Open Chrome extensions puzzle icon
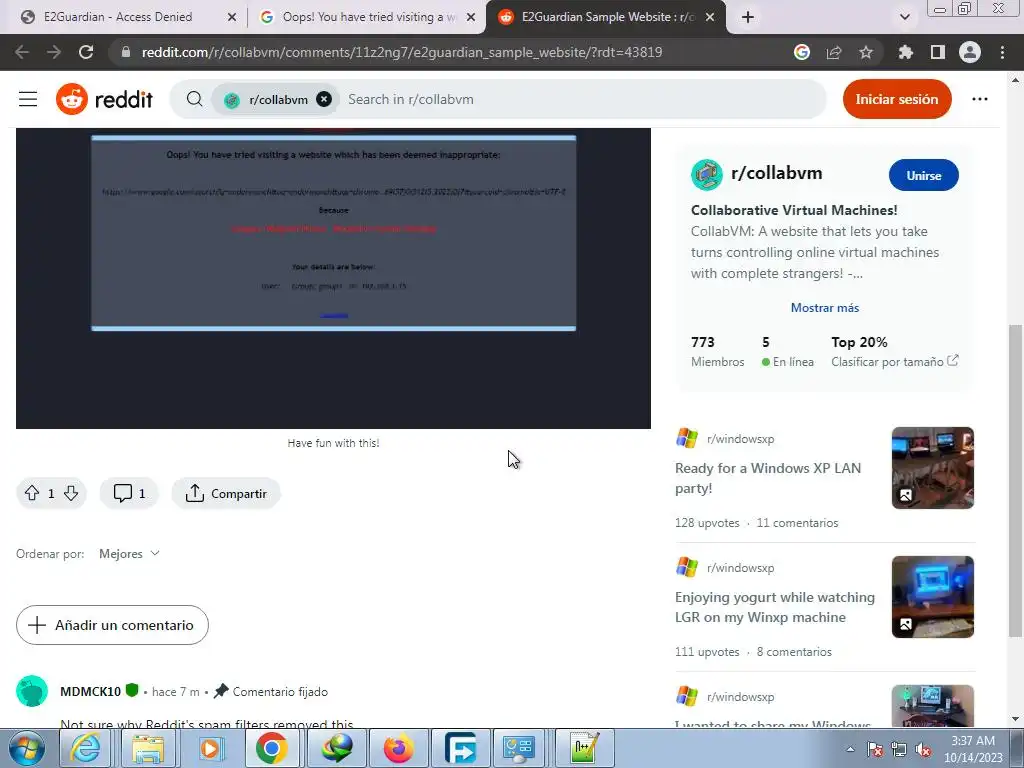 [906, 52]
